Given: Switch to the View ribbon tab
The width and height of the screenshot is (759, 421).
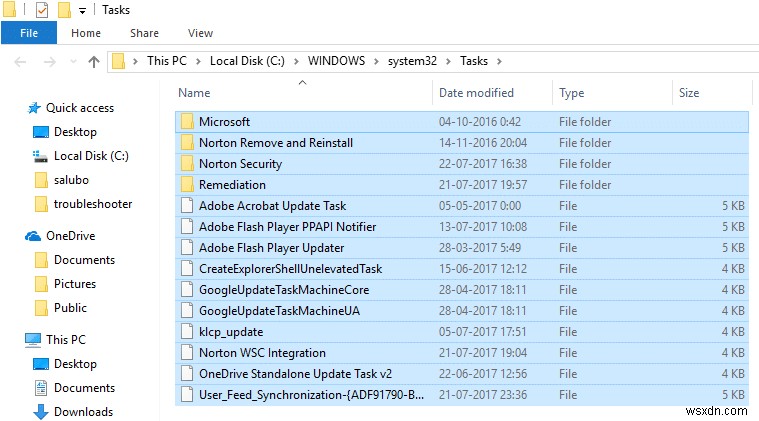Looking at the screenshot, I should (200, 33).
